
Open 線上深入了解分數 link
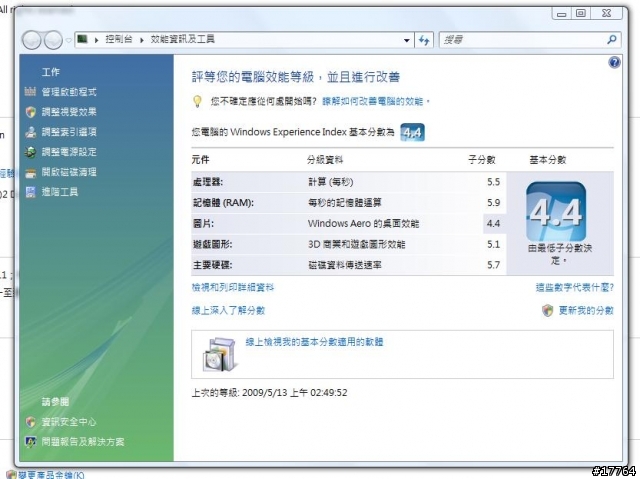(228, 310)
